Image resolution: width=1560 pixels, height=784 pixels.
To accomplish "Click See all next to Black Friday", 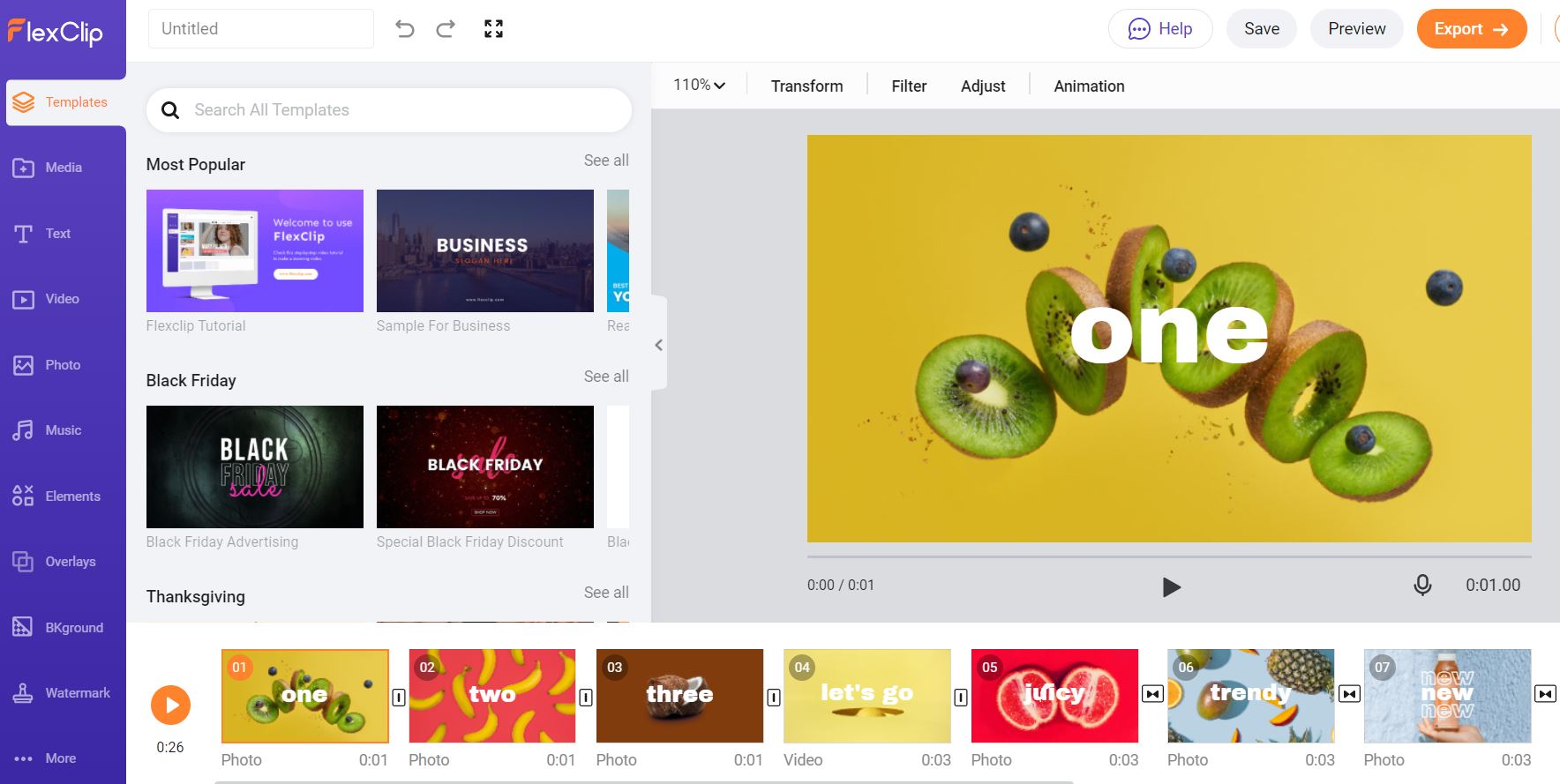I will tap(606, 377).
